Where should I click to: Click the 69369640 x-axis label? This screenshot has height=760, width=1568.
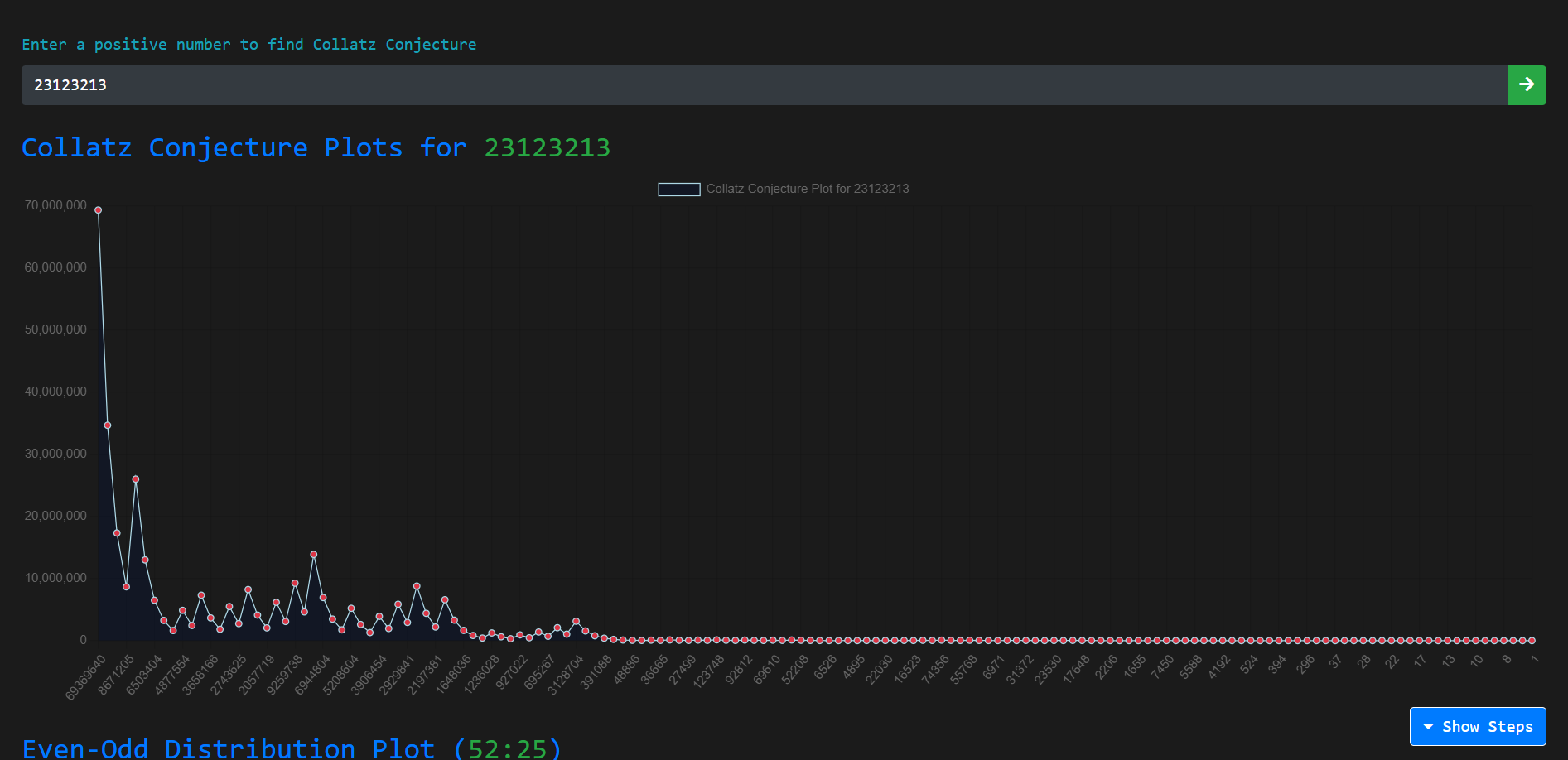(x=86, y=677)
